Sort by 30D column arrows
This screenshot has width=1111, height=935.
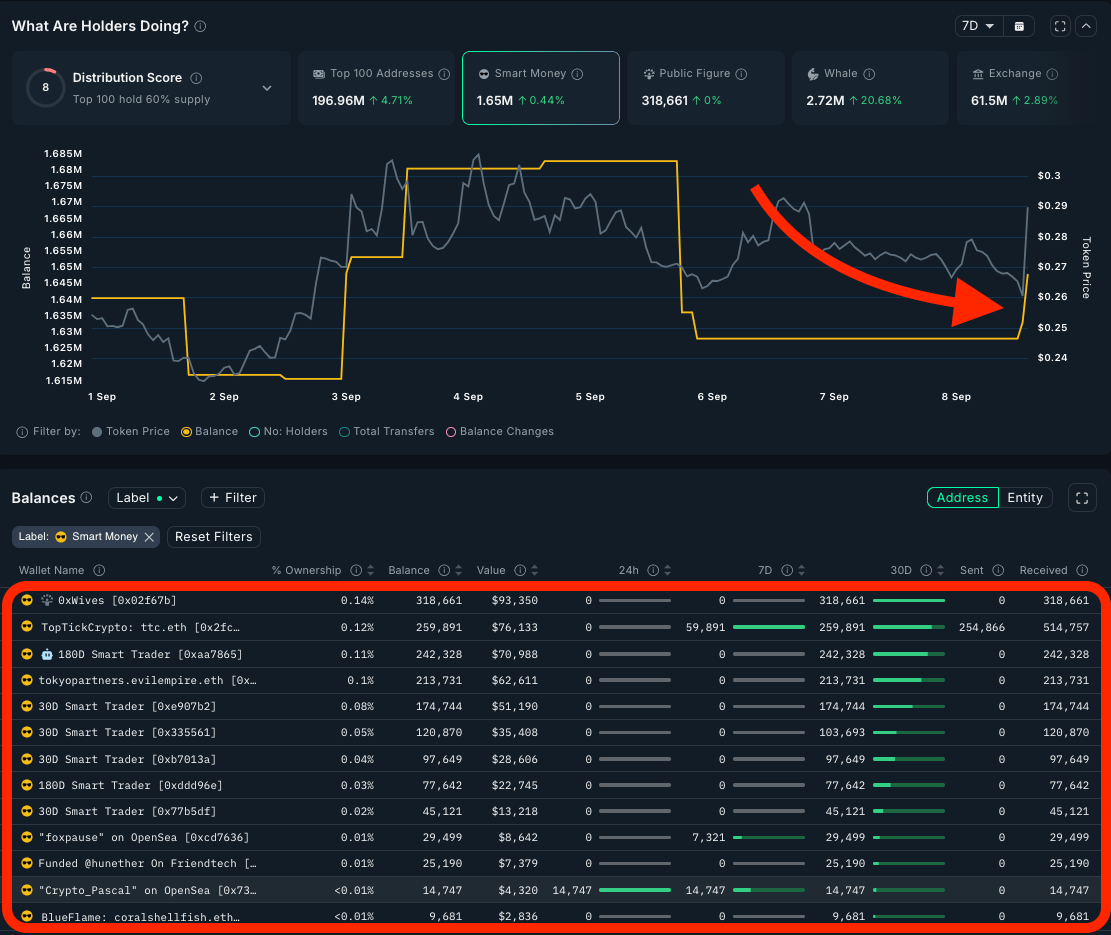(940, 570)
